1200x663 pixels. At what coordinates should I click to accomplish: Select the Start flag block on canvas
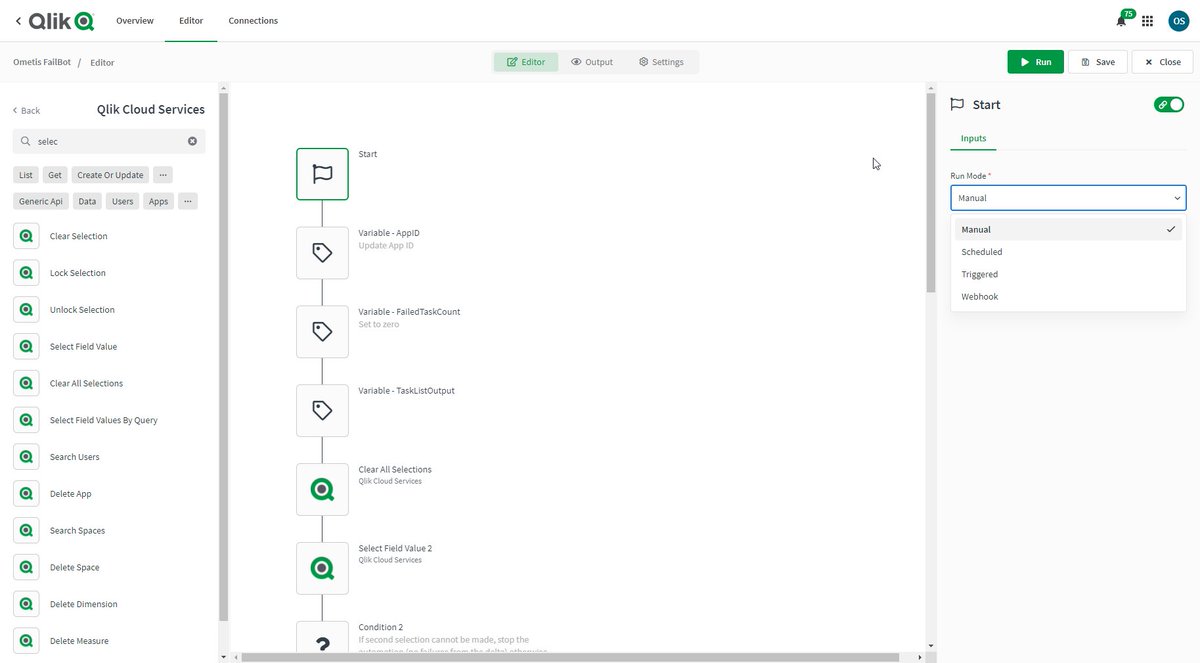(322, 174)
